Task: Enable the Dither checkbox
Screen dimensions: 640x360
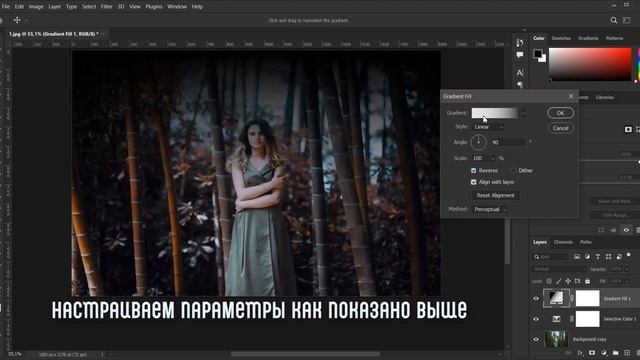Action: point(513,170)
